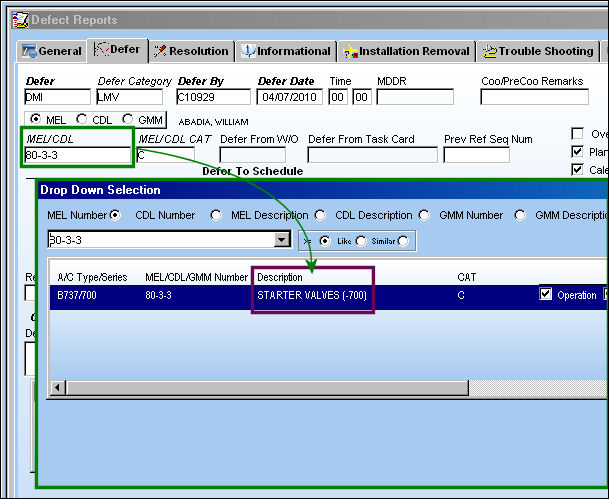Click the MEL/CDL field with 80-3-3
Image resolution: width=609 pixels, height=499 pixels.
point(78,155)
